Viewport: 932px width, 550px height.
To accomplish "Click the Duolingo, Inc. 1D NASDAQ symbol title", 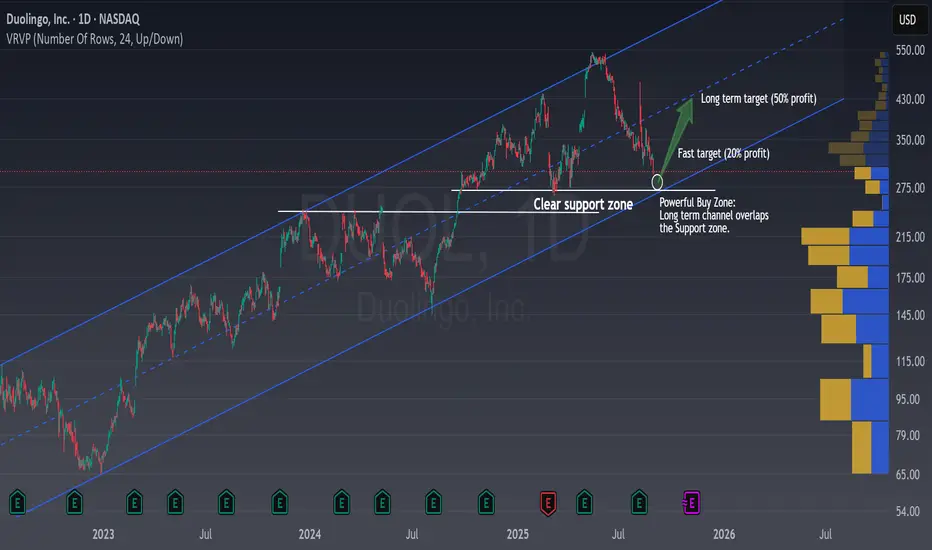I will [x=73, y=19].
